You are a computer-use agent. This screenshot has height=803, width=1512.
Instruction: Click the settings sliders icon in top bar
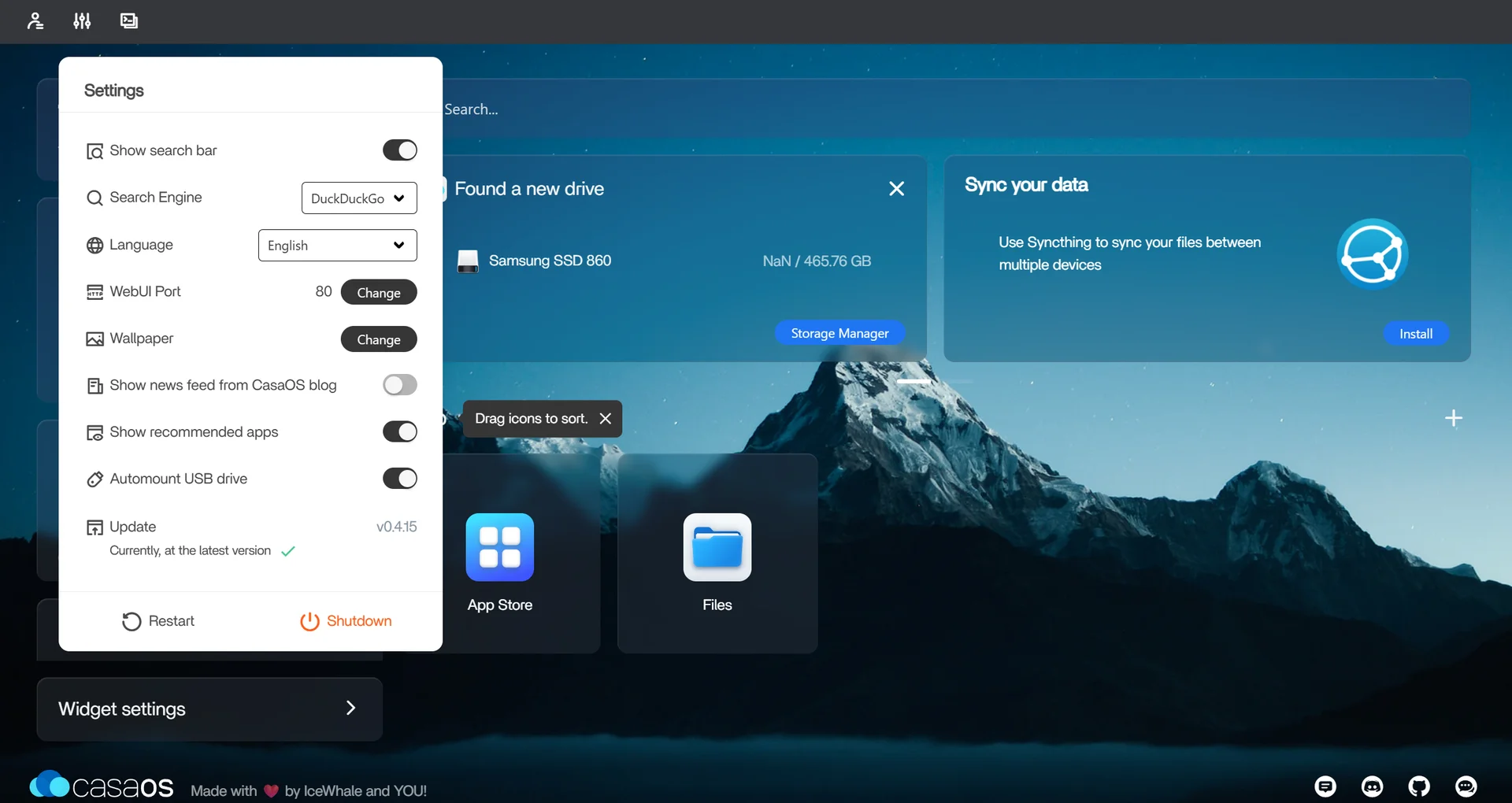82,20
